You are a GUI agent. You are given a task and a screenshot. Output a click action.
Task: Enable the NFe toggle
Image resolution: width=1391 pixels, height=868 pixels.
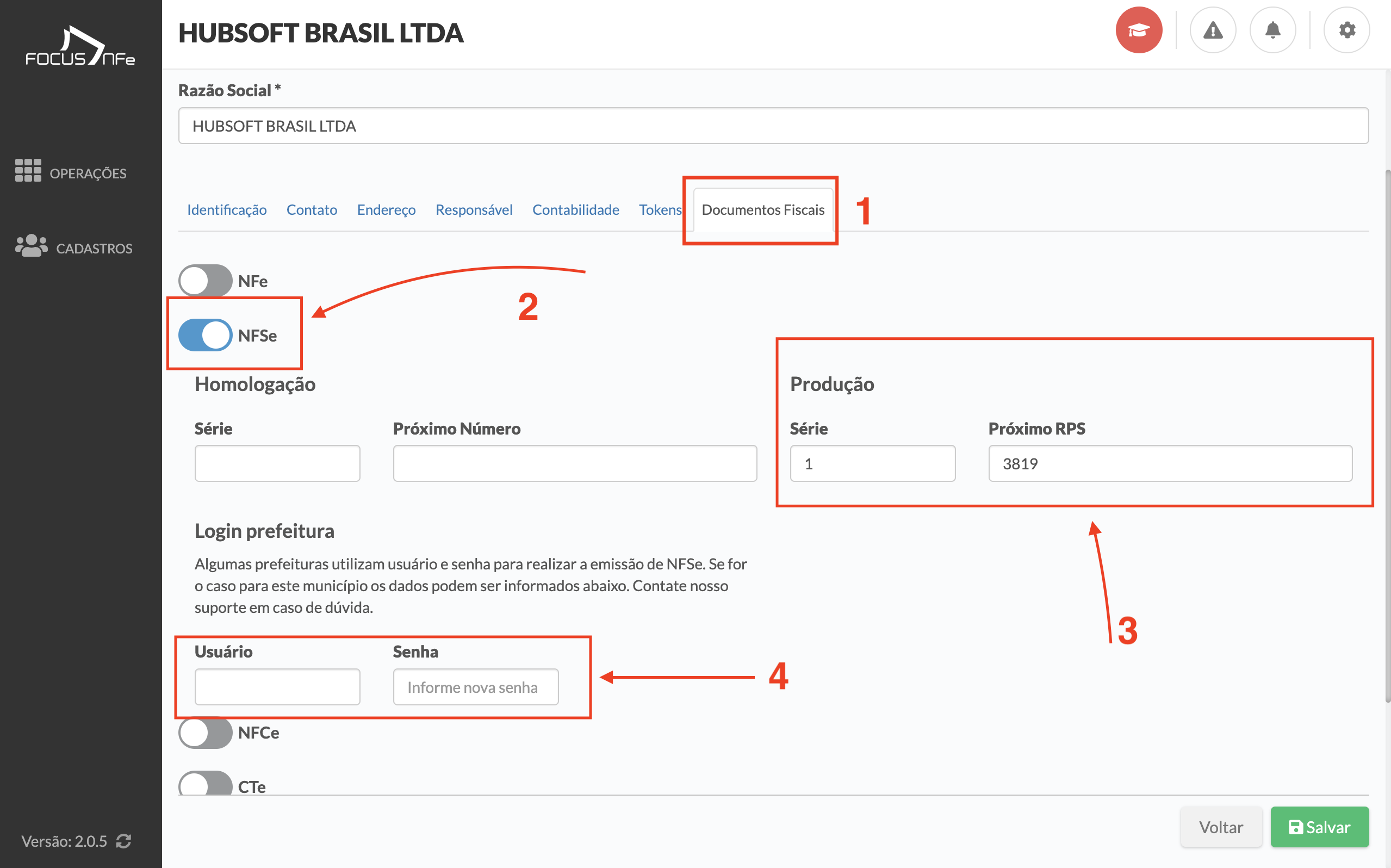pyautogui.click(x=206, y=281)
